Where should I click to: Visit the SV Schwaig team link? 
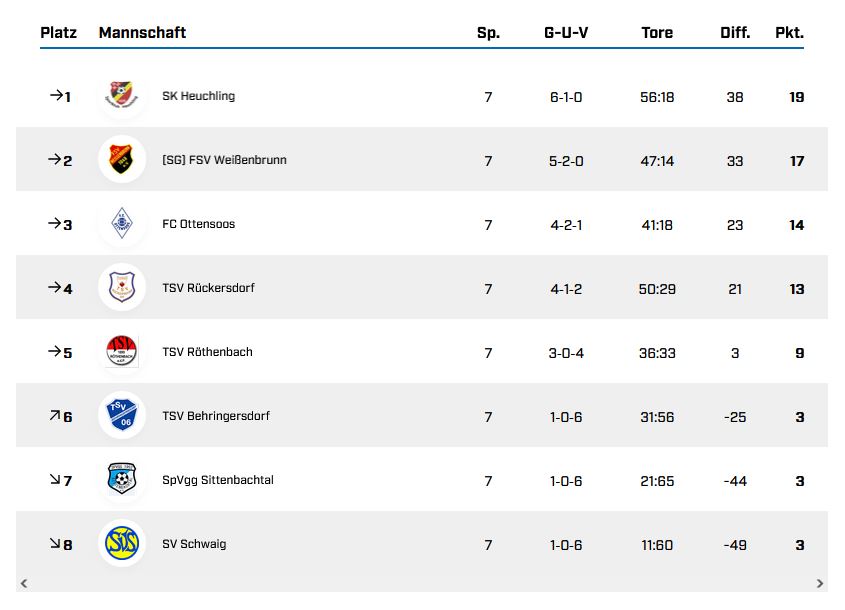point(194,544)
